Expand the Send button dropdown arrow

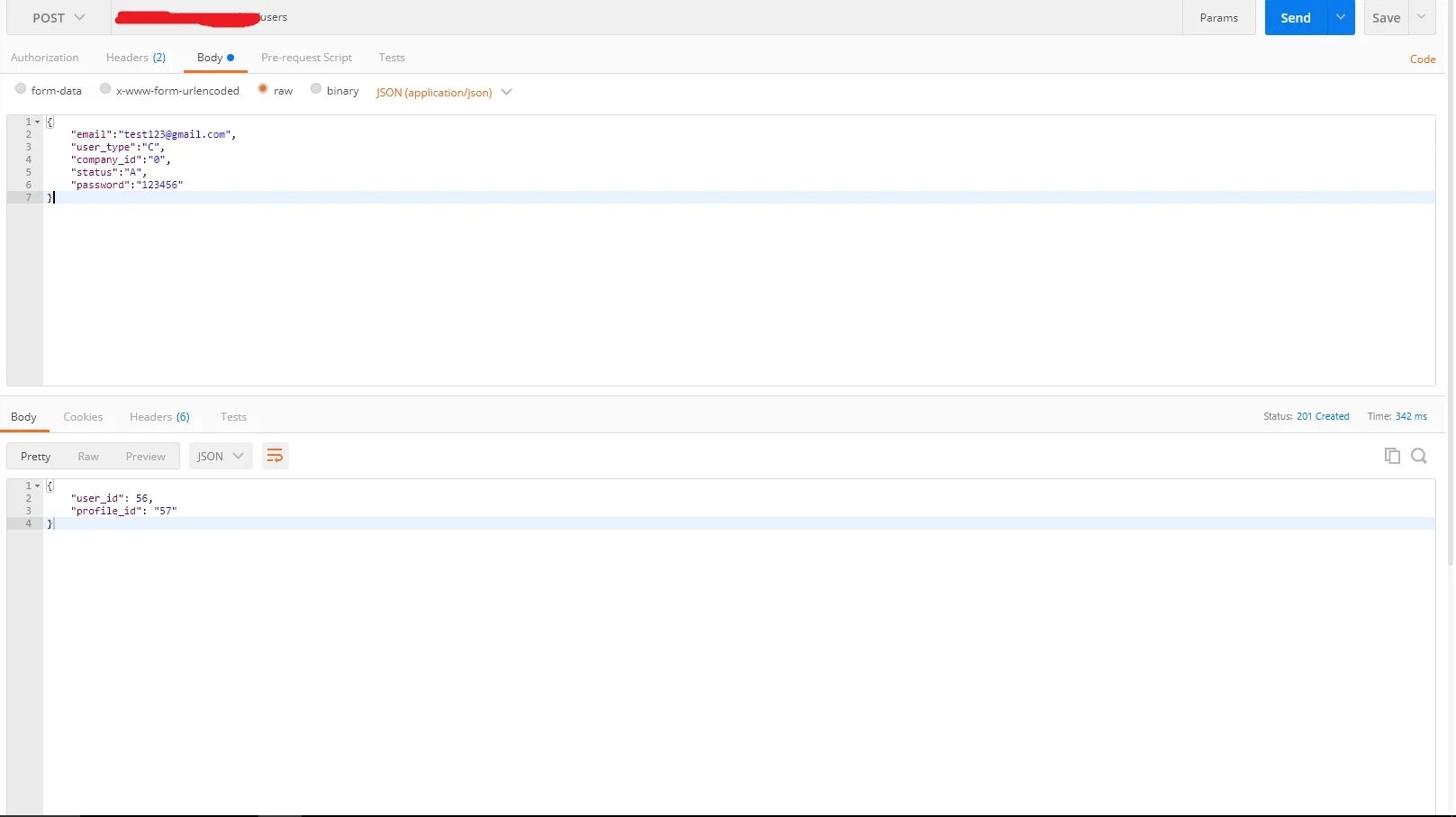click(1341, 17)
